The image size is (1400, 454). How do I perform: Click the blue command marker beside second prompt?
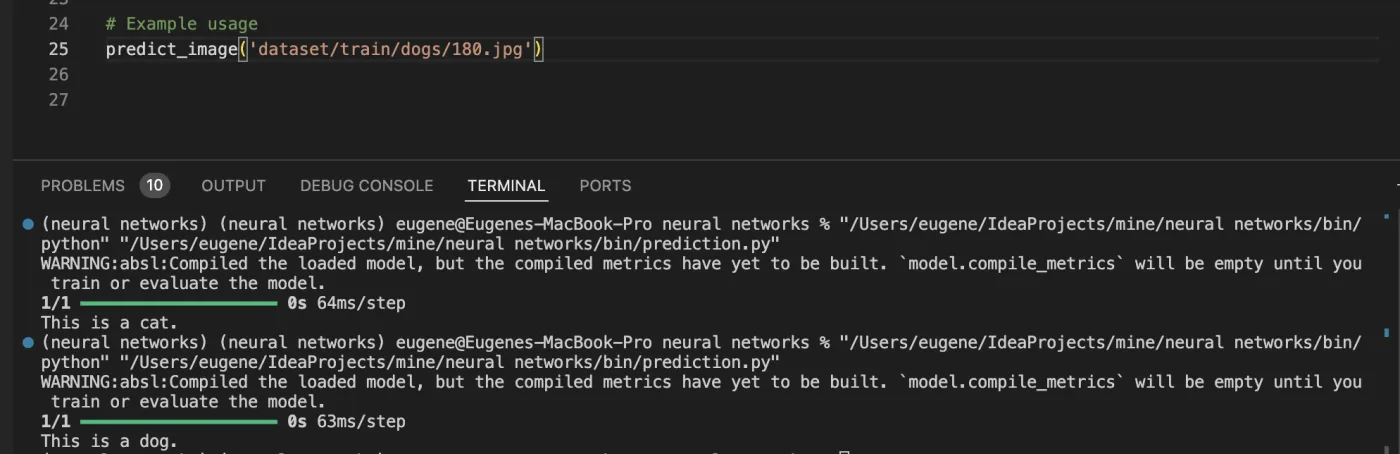(28, 342)
